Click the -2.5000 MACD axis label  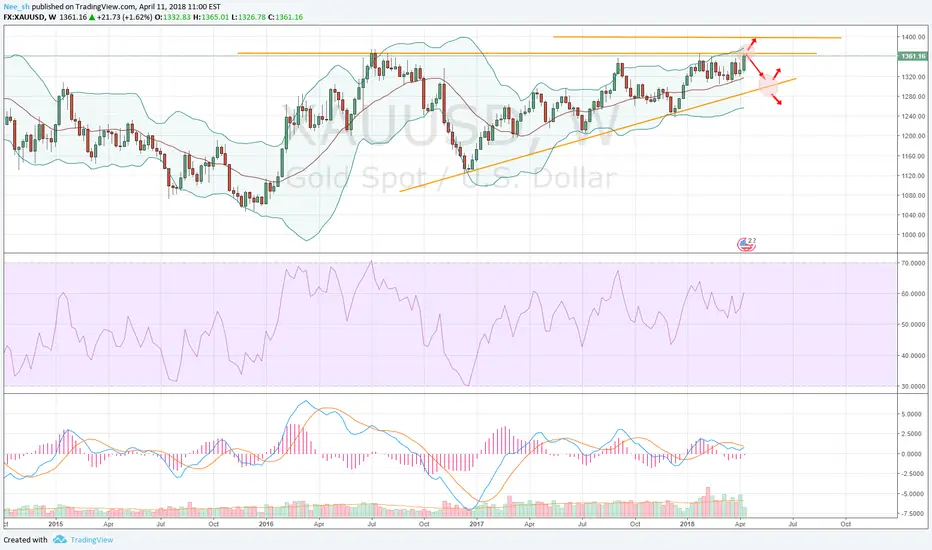[911, 474]
